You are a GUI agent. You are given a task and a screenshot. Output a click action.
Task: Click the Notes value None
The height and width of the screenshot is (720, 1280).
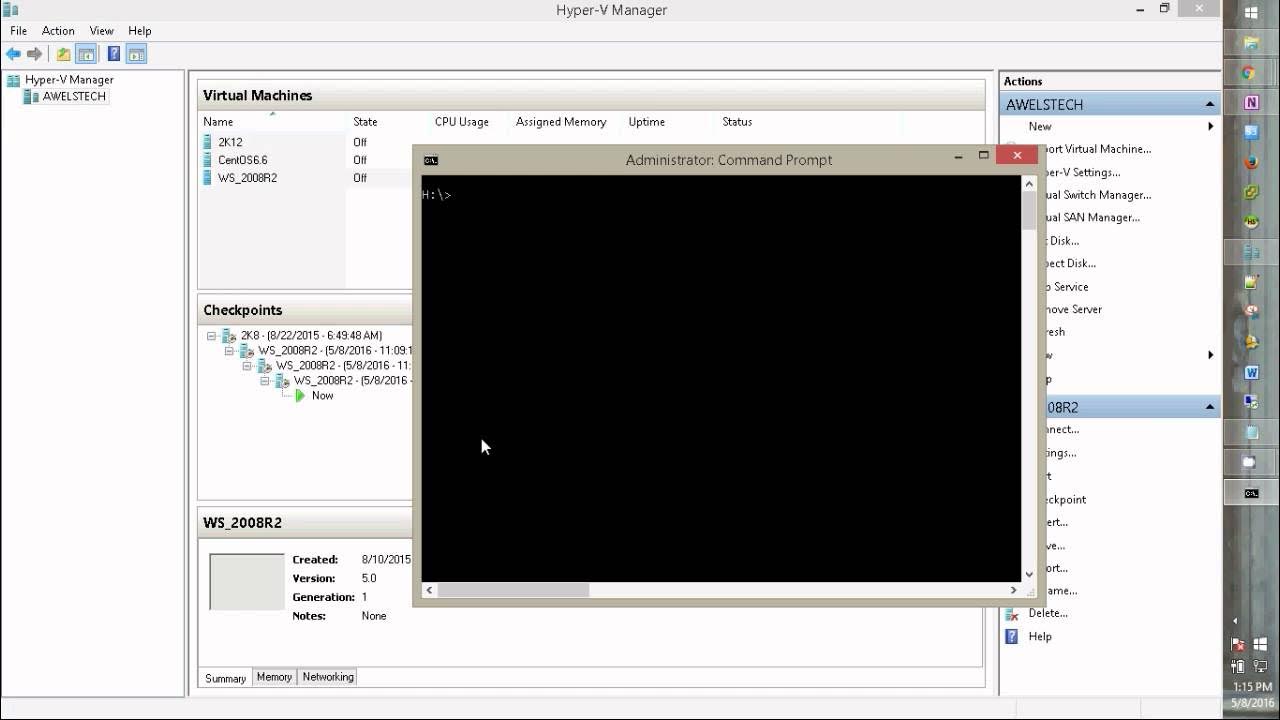click(x=374, y=616)
